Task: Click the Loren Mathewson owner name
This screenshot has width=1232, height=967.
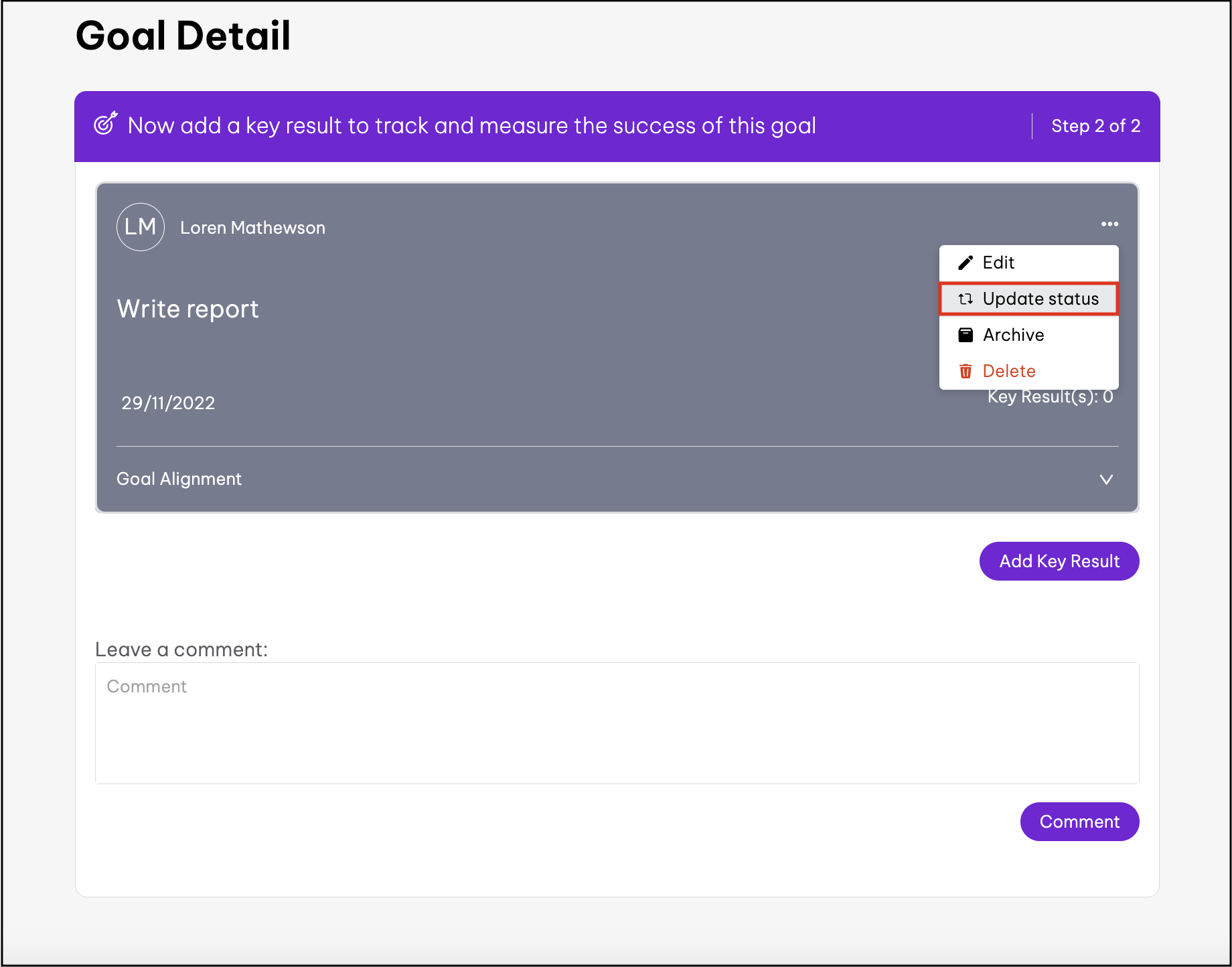Action: coord(252,228)
